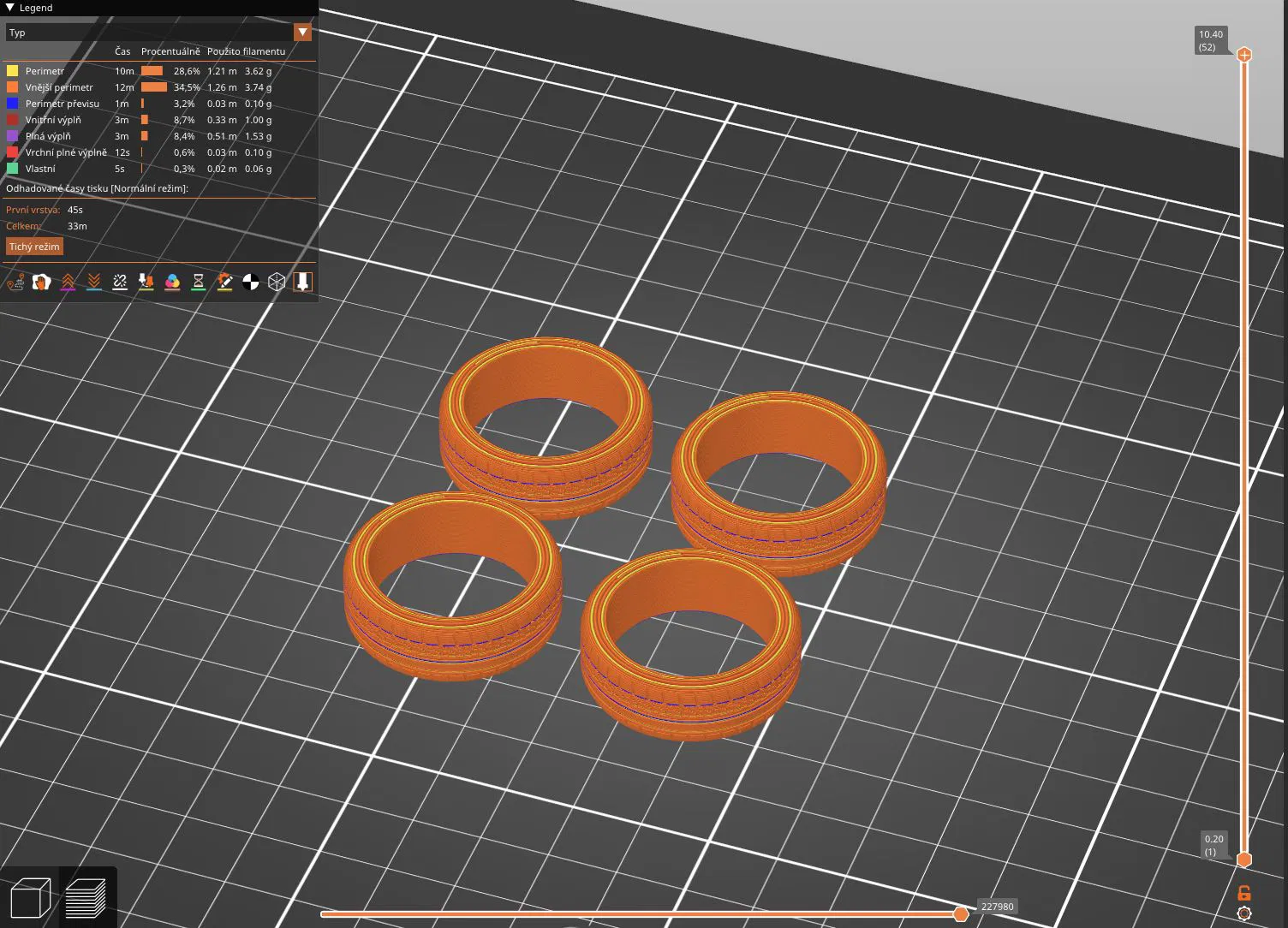Click the top vertical layer slider handle
The width and height of the screenshot is (1288, 928).
click(x=1244, y=55)
